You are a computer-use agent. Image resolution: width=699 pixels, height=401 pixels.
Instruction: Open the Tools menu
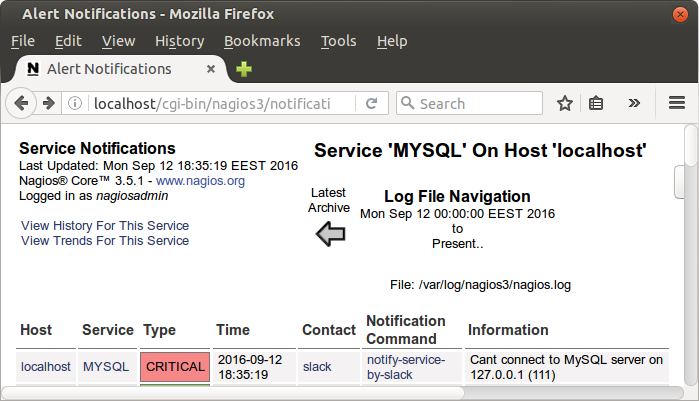point(338,41)
